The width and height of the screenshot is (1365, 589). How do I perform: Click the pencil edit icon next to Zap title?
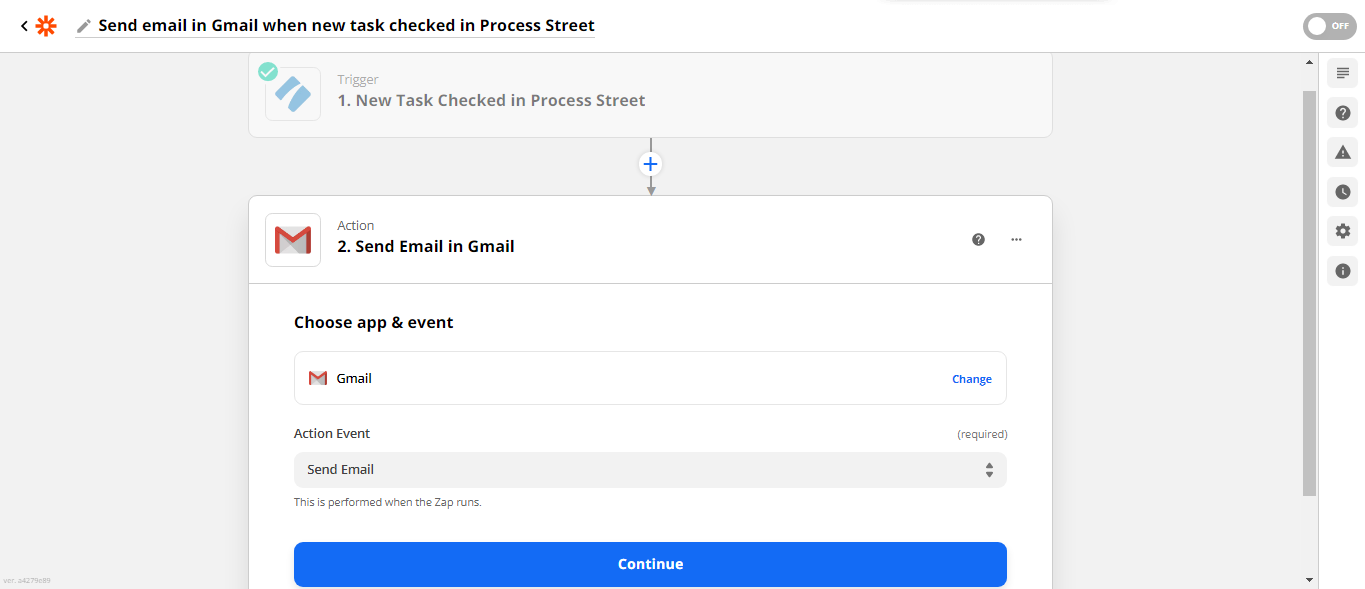84,26
